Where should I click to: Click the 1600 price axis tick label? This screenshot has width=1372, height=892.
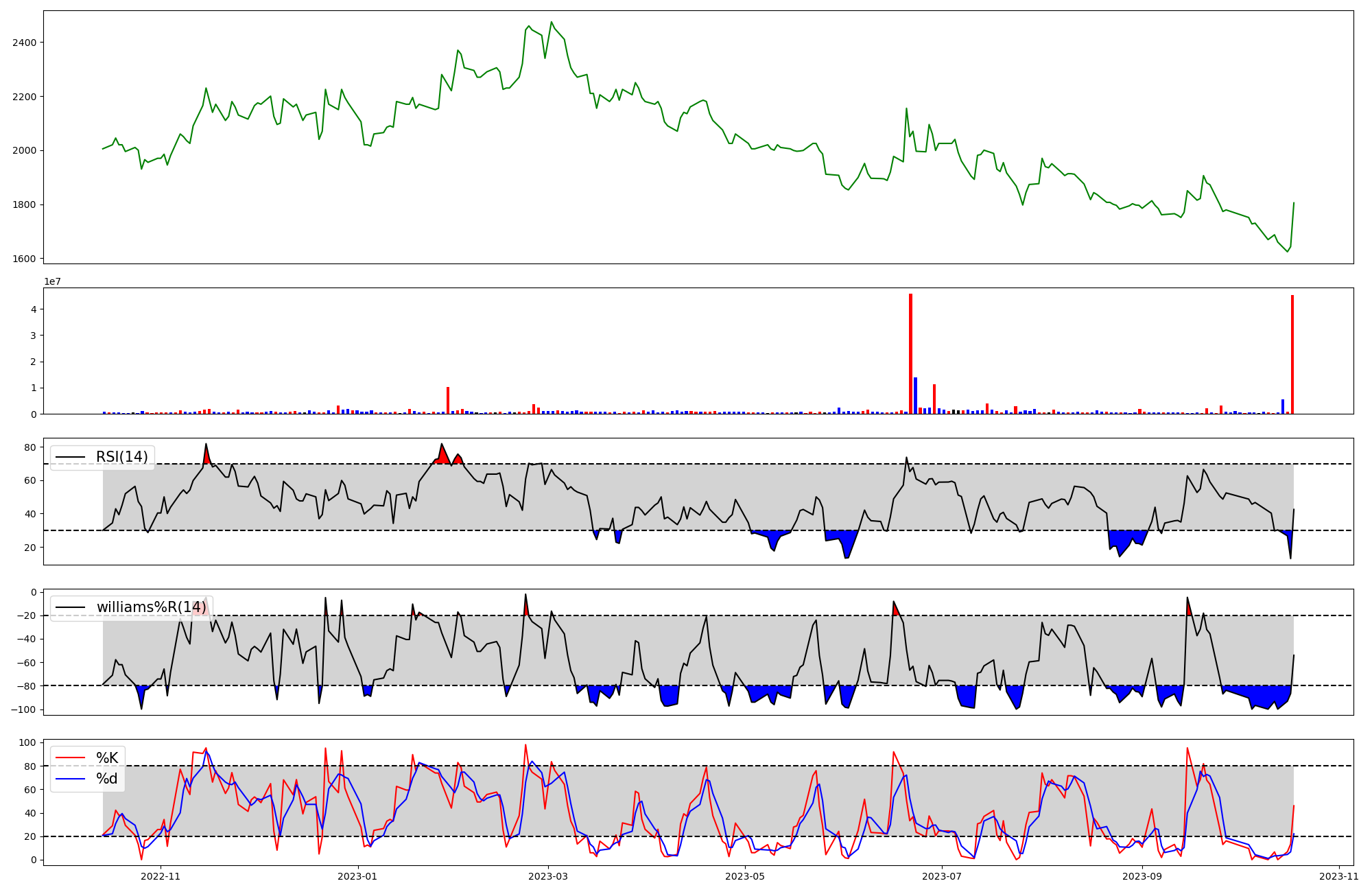click(x=24, y=259)
